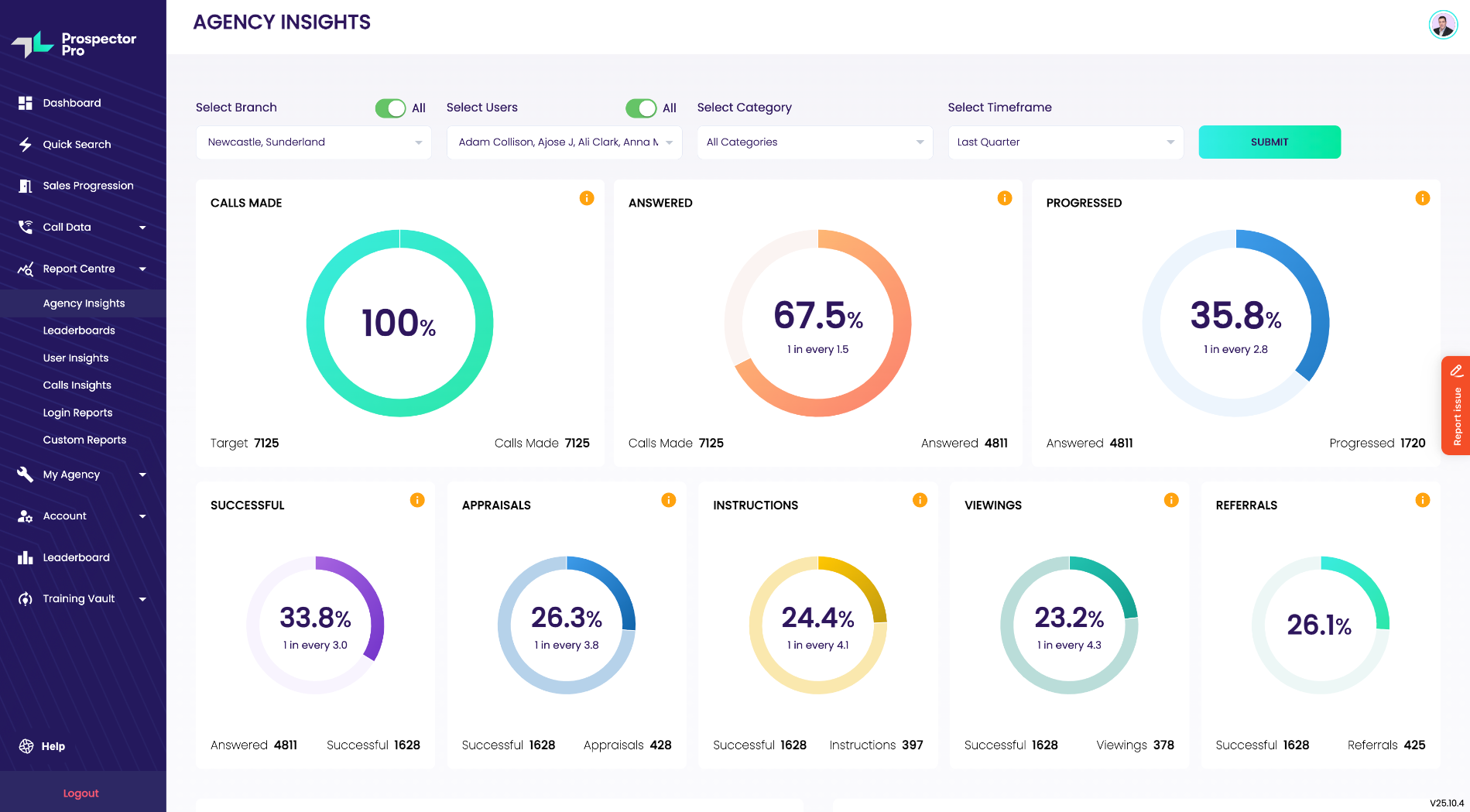Expand the Training Vault menu arrow
Viewport: 1470px width, 812px height.
(142, 599)
